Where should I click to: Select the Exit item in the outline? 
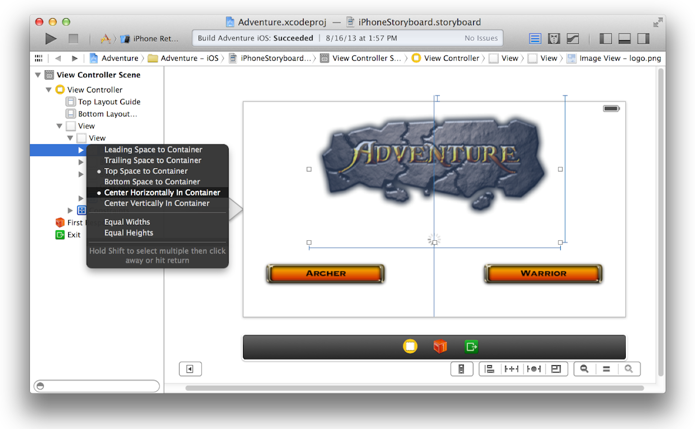68,234
